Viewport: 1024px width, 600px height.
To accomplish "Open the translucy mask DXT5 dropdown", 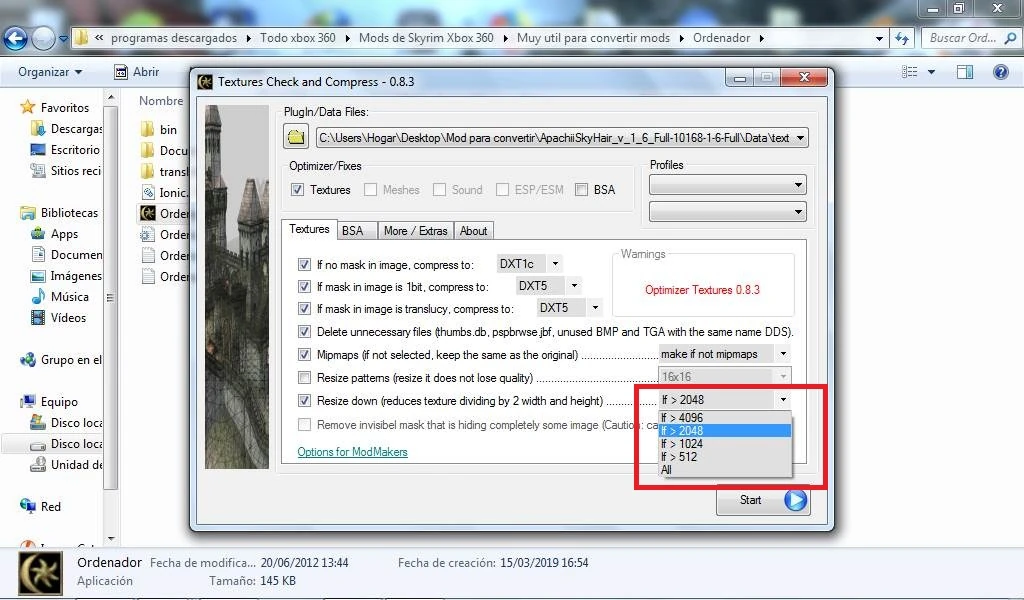I will pos(595,307).
